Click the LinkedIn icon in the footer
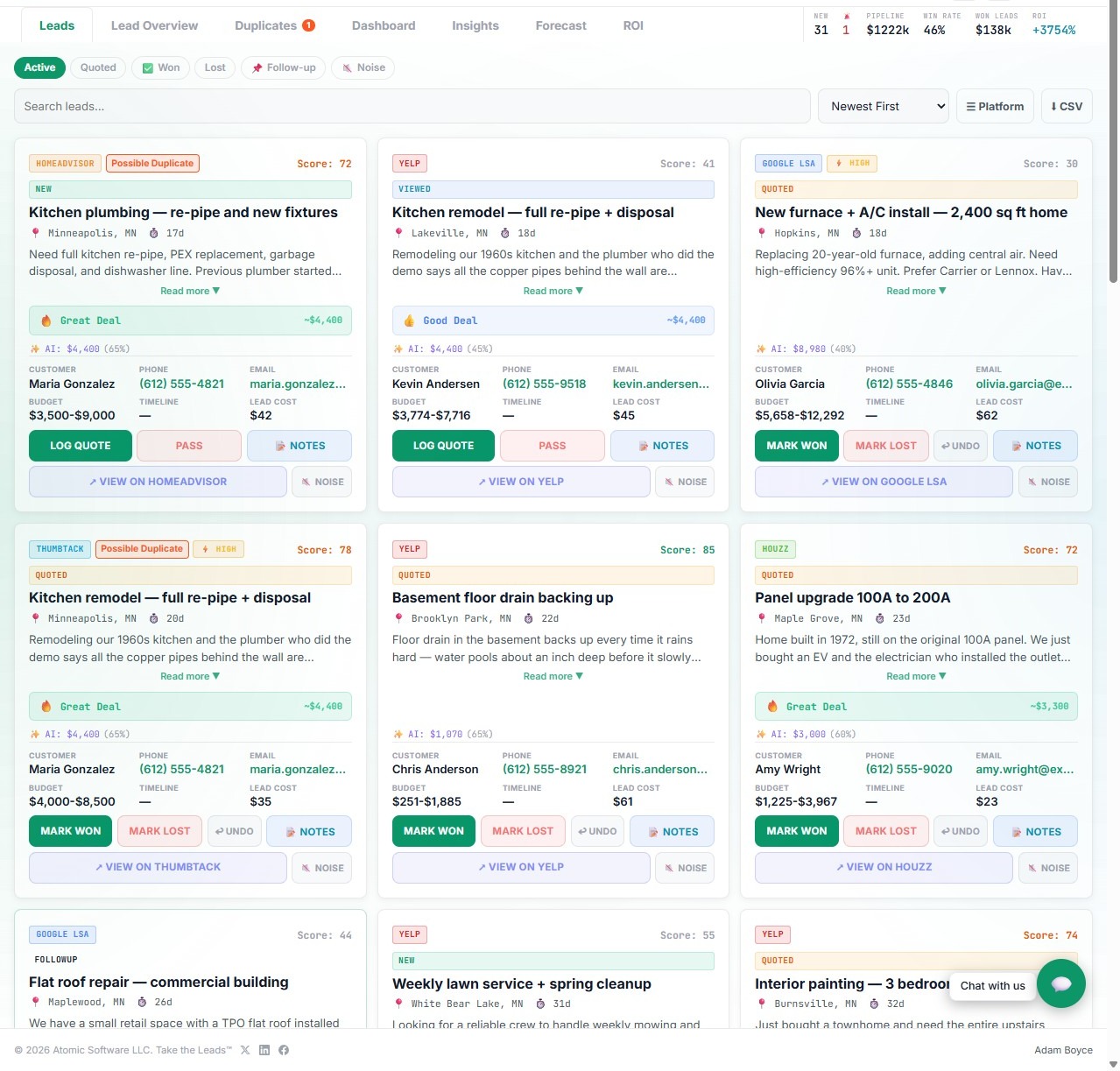This screenshot has height=1071, width=1120. tap(264, 1049)
